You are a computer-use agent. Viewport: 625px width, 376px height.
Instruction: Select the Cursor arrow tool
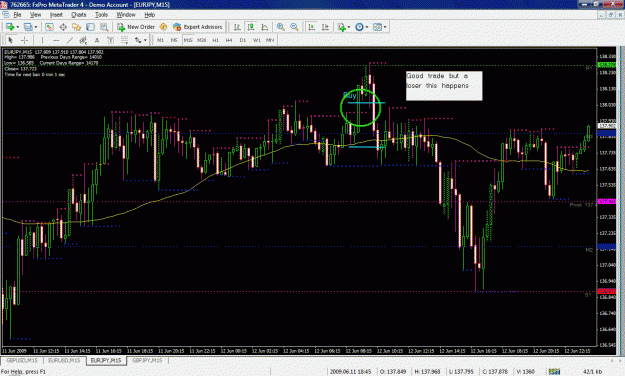tap(10, 40)
